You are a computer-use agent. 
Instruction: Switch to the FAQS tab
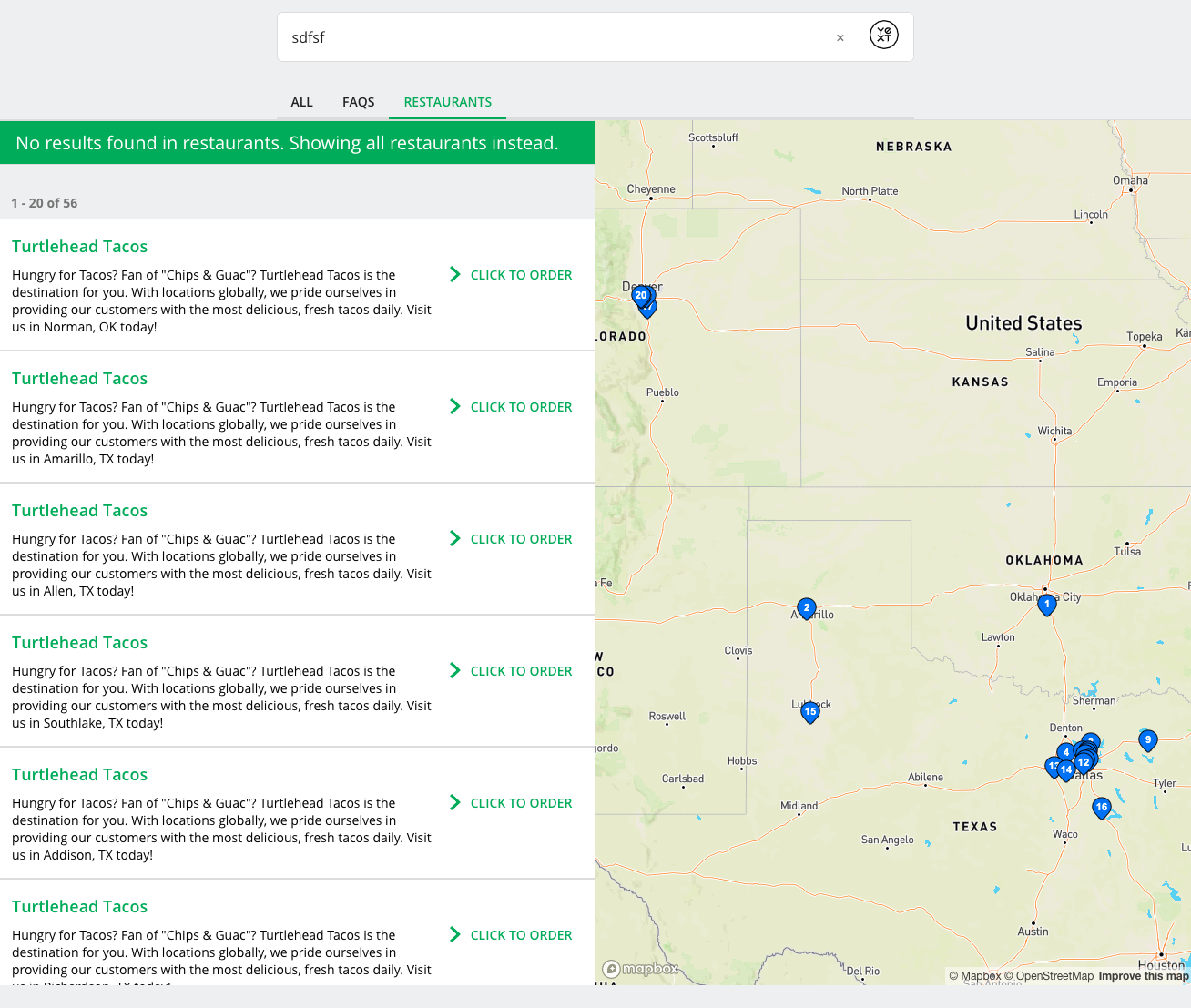click(359, 102)
